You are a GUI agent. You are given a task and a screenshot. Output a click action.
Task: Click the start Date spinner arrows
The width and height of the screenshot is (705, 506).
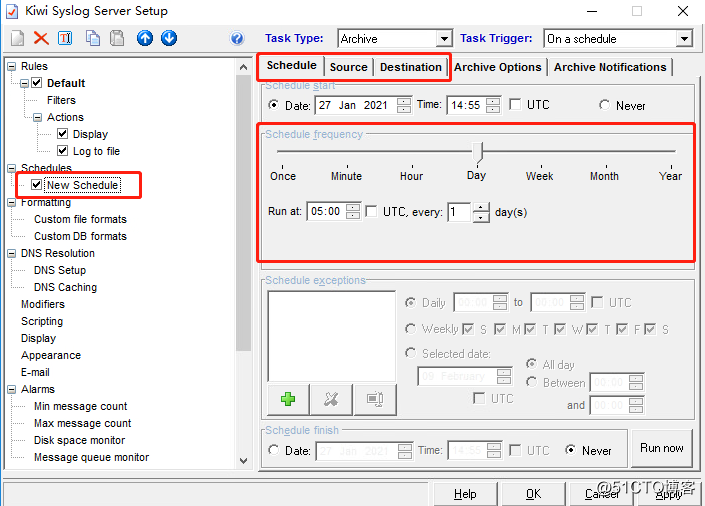404,105
